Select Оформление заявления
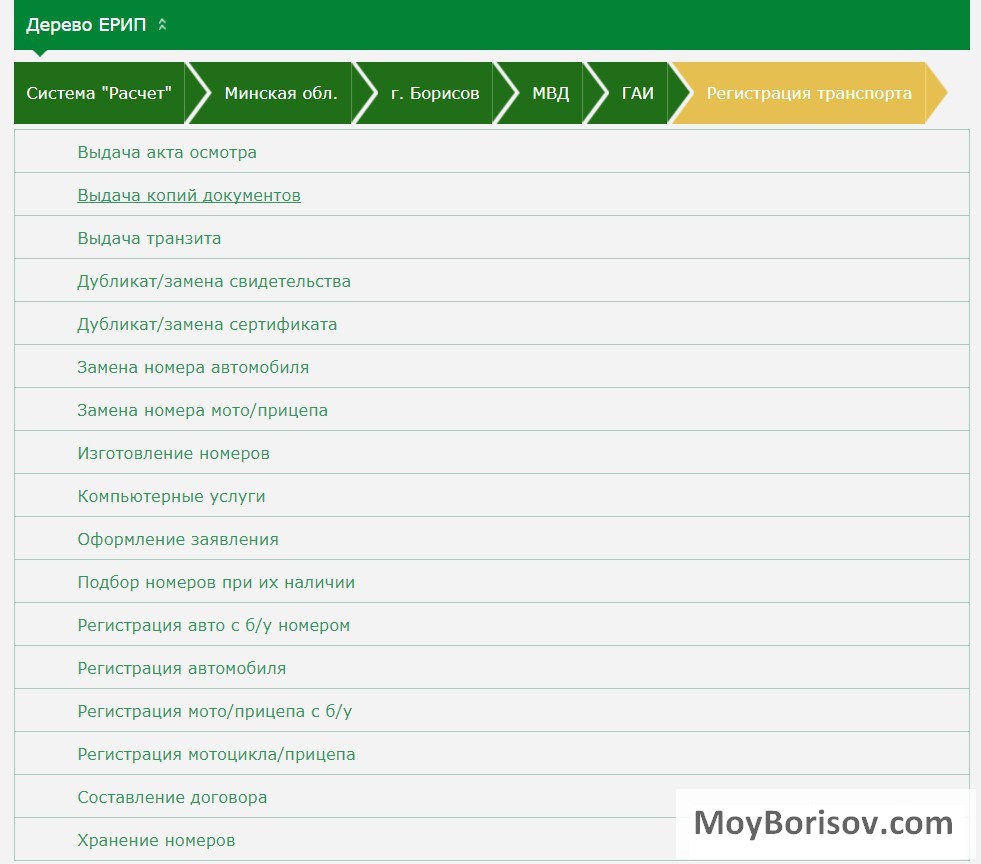This screenshot has width=981, height=864. tap(178, 539)
